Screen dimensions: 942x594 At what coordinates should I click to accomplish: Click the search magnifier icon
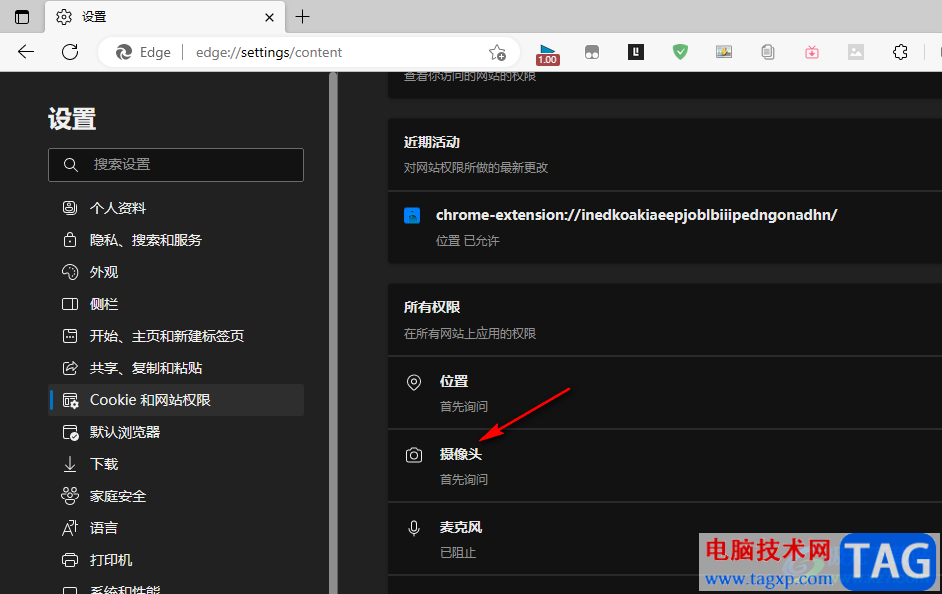tap(70, 165)
